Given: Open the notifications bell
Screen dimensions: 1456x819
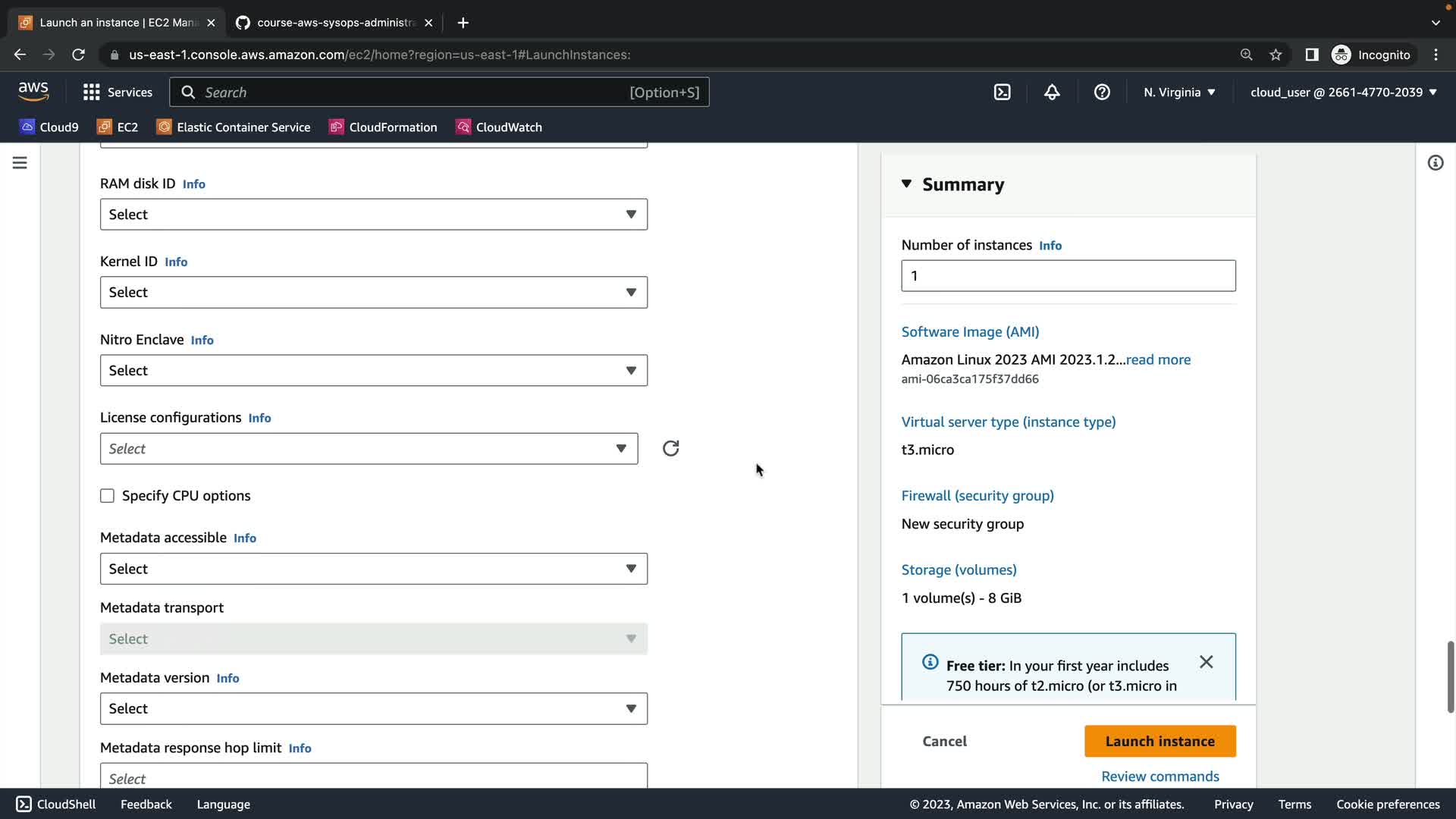Looking at the screenshot, I should coord(1052,93).
